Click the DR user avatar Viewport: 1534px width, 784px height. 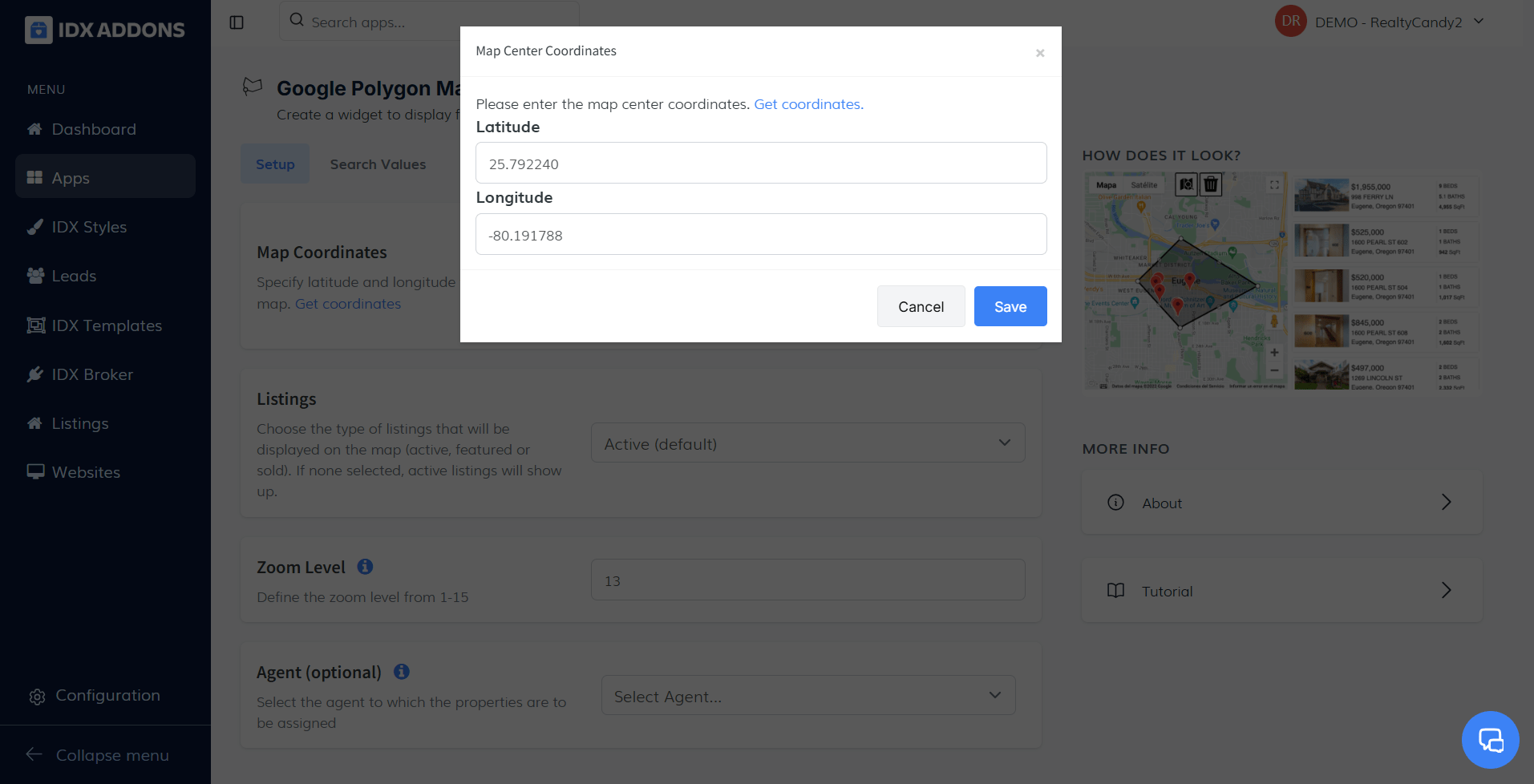pyautogui.click(x=1290, y=22)
